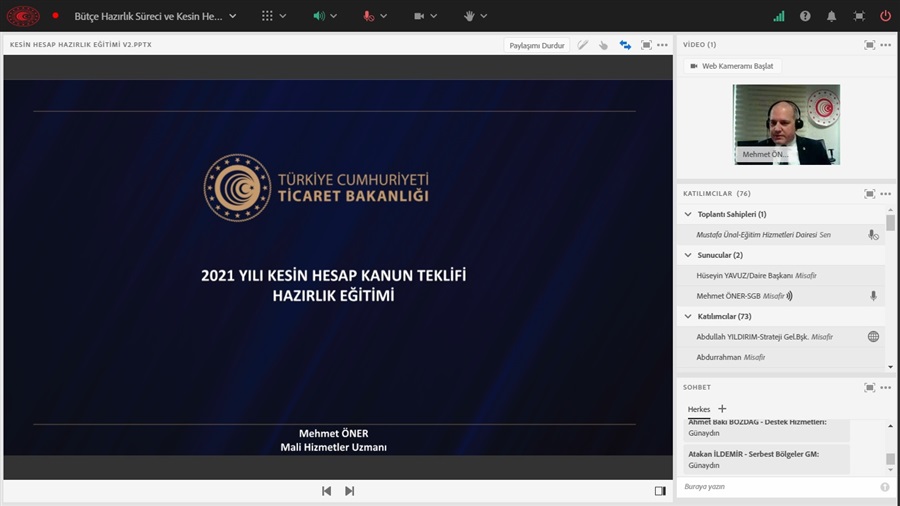The height and width of the screenshot is (506, 900).
Task: Click slide title '2021 YILI KESİN HESAP KANUN TEKLİFİ'
Action: point(333,275)
